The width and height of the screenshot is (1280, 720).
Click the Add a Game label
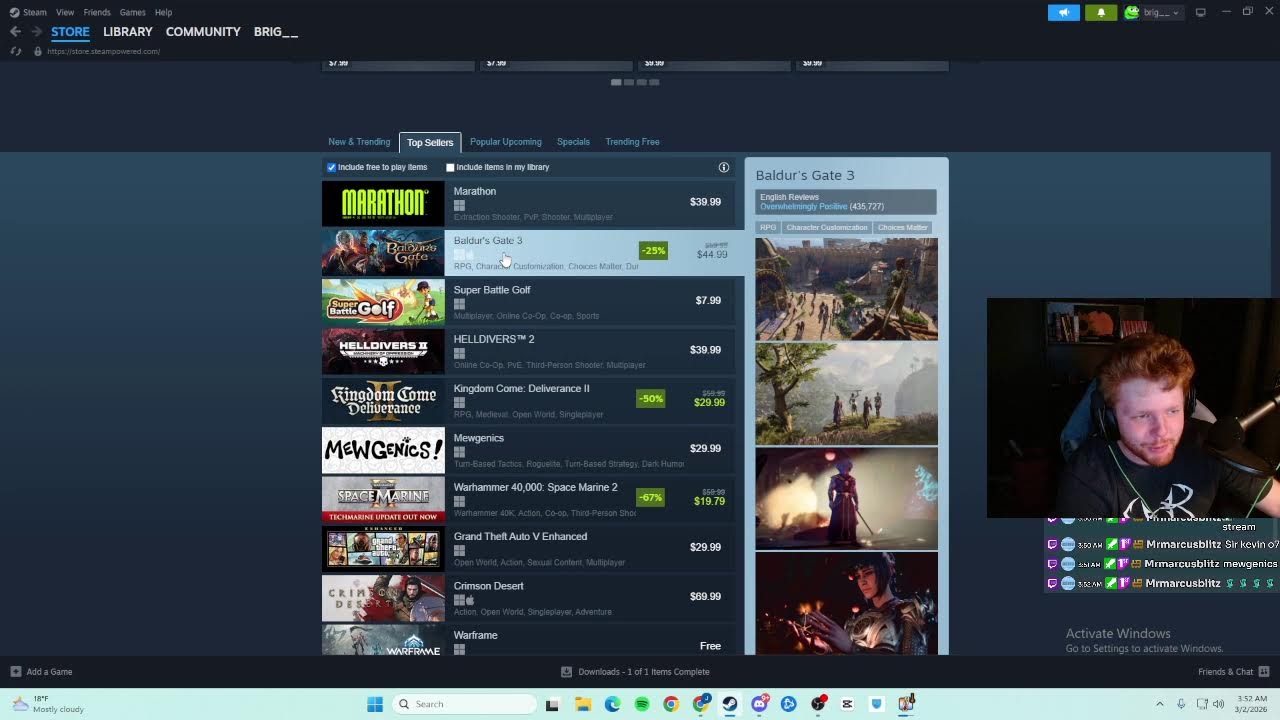(49, 672)
